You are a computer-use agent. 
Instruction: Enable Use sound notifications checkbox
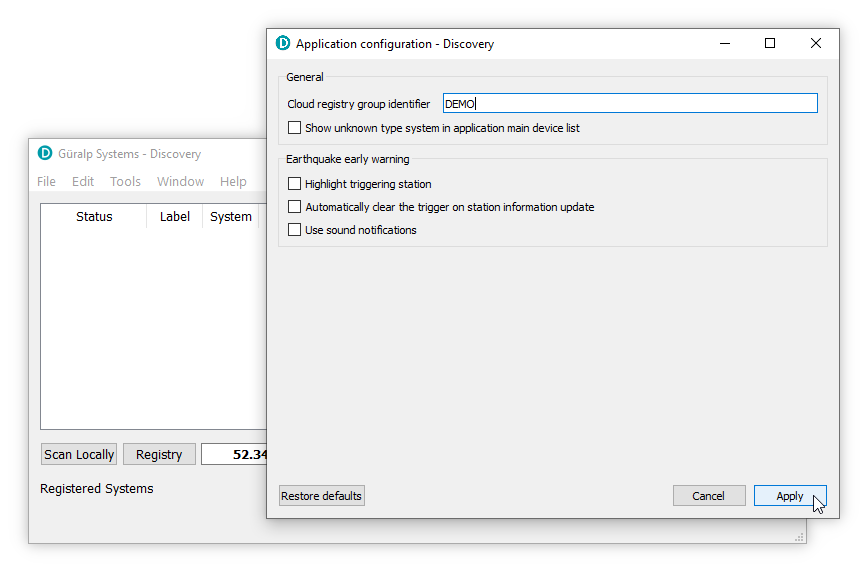coord(294,230)
